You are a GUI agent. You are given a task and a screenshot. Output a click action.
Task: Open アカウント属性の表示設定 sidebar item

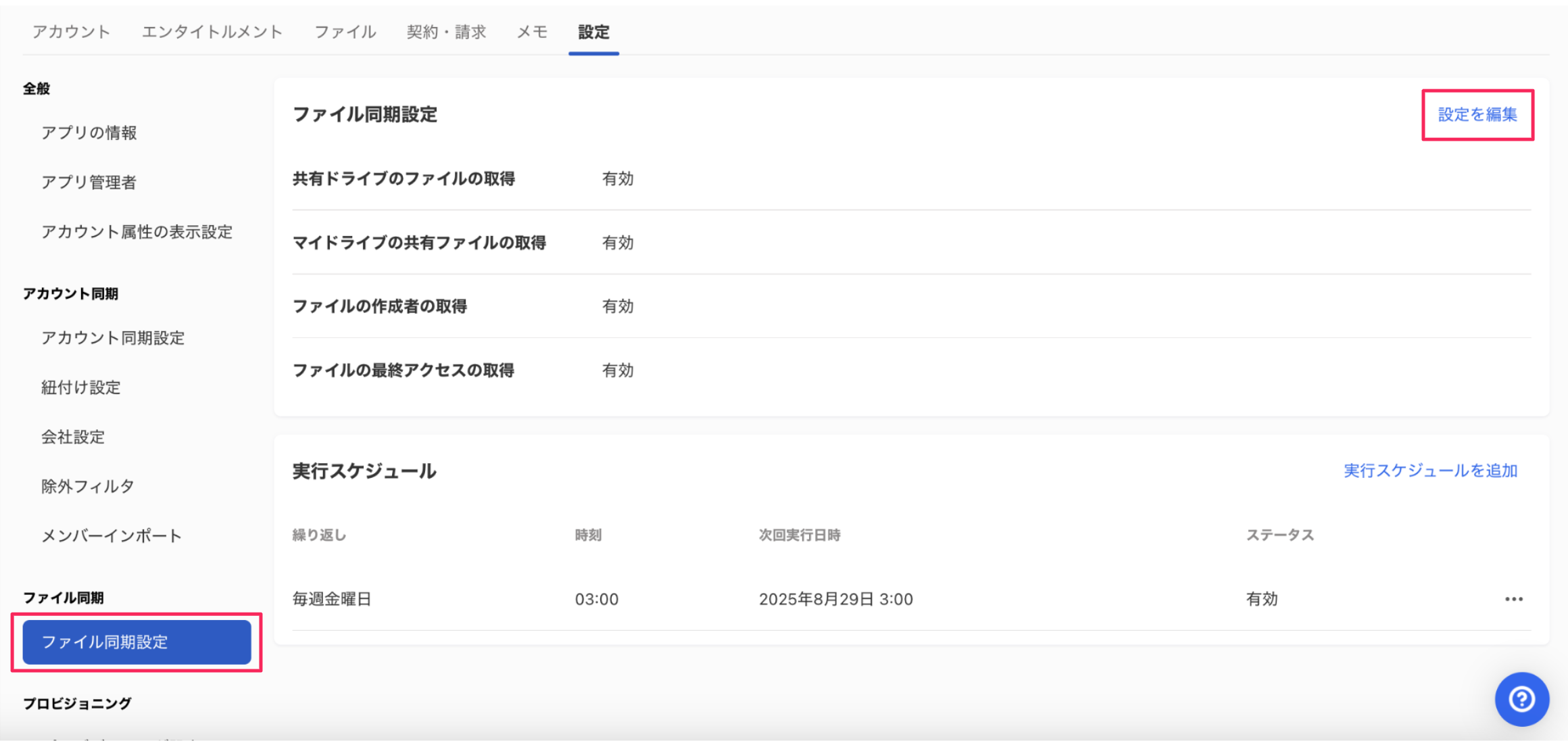(x=137, y=232)
